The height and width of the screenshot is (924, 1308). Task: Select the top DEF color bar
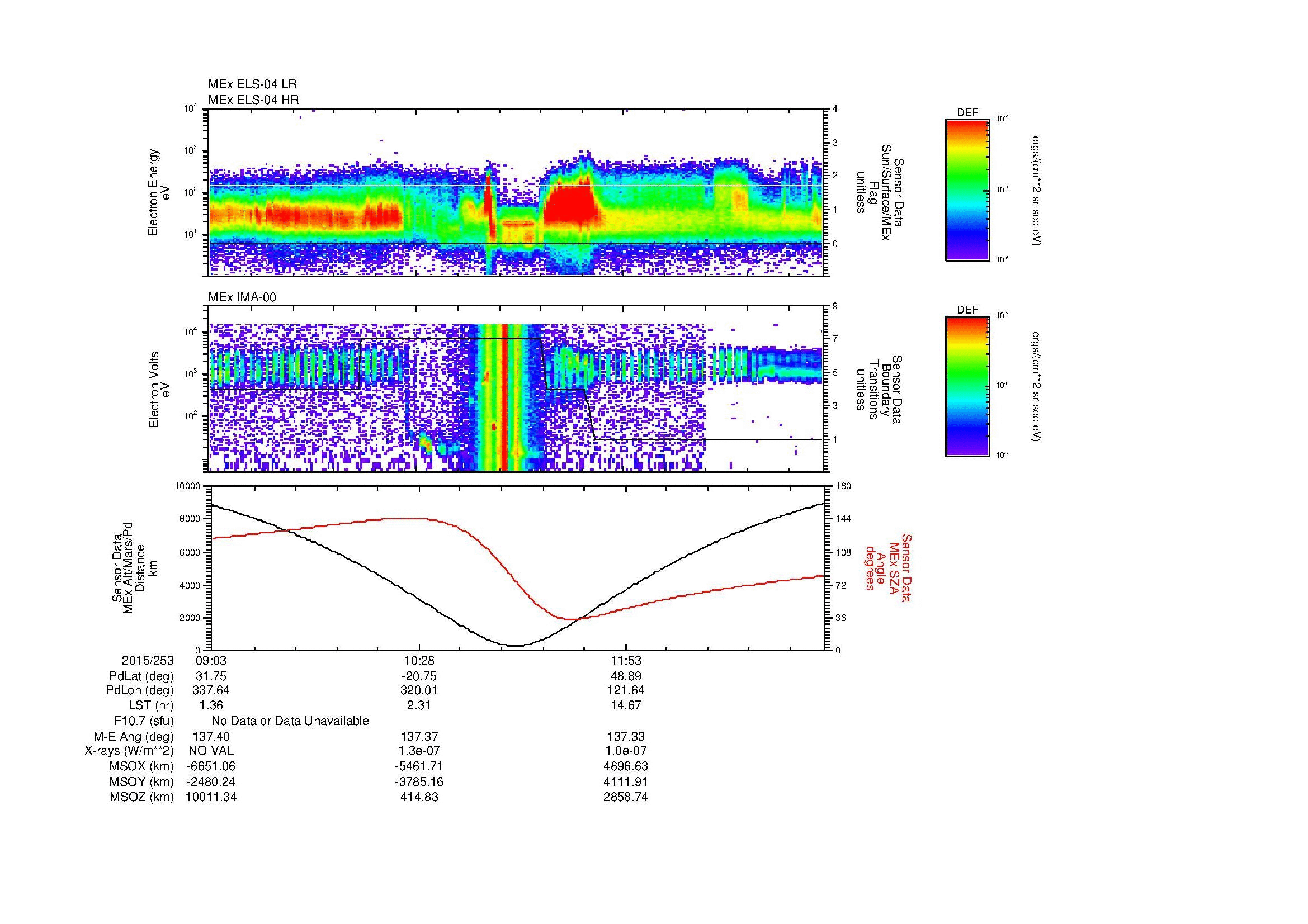tap(967, 189)
